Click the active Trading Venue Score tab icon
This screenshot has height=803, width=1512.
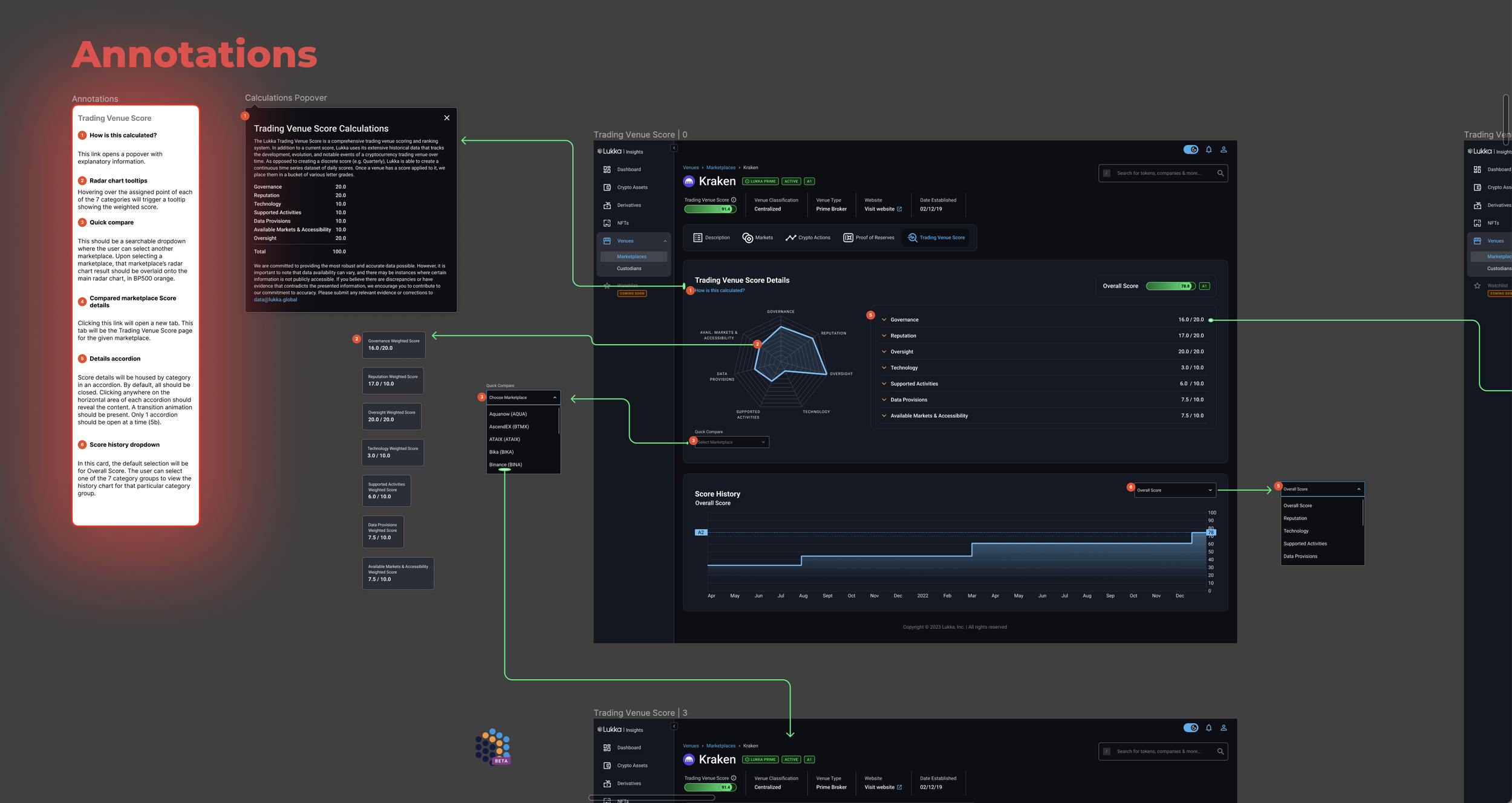click(912, 238)
